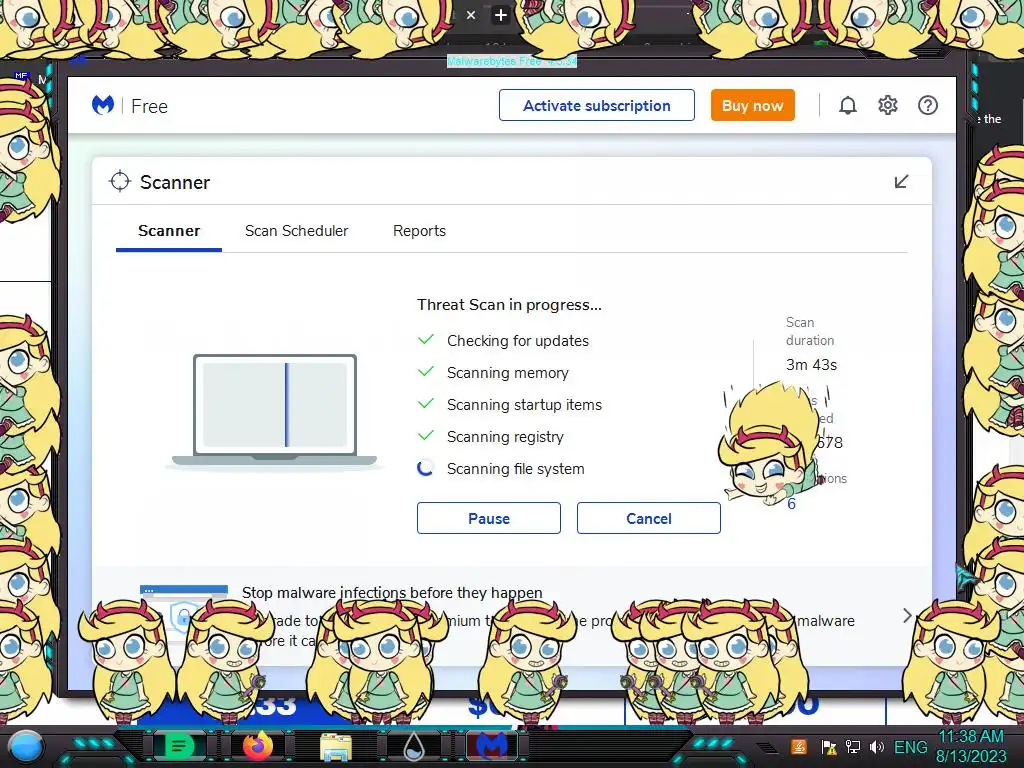Open the Action Center flag tray icon
The width and height of the screenshot is (1024, 768).
829,747
